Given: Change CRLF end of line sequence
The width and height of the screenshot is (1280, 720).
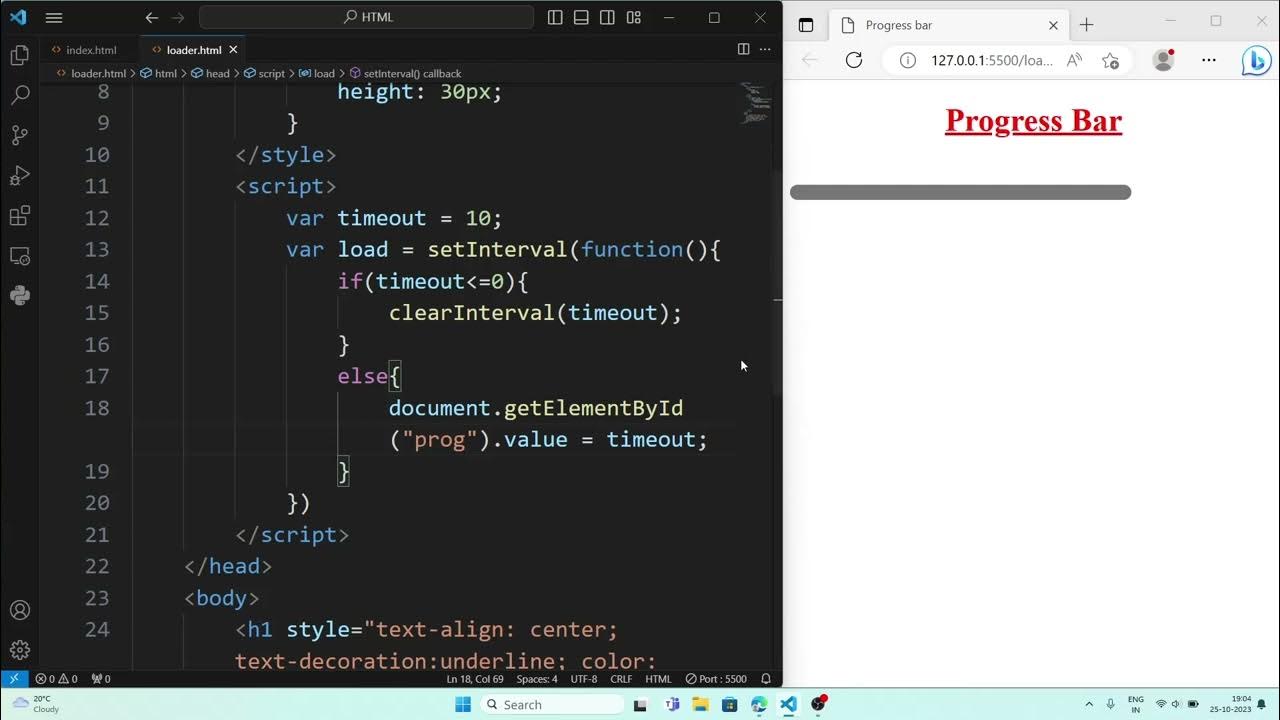Looking at the screenshot, I should [621, 679].
